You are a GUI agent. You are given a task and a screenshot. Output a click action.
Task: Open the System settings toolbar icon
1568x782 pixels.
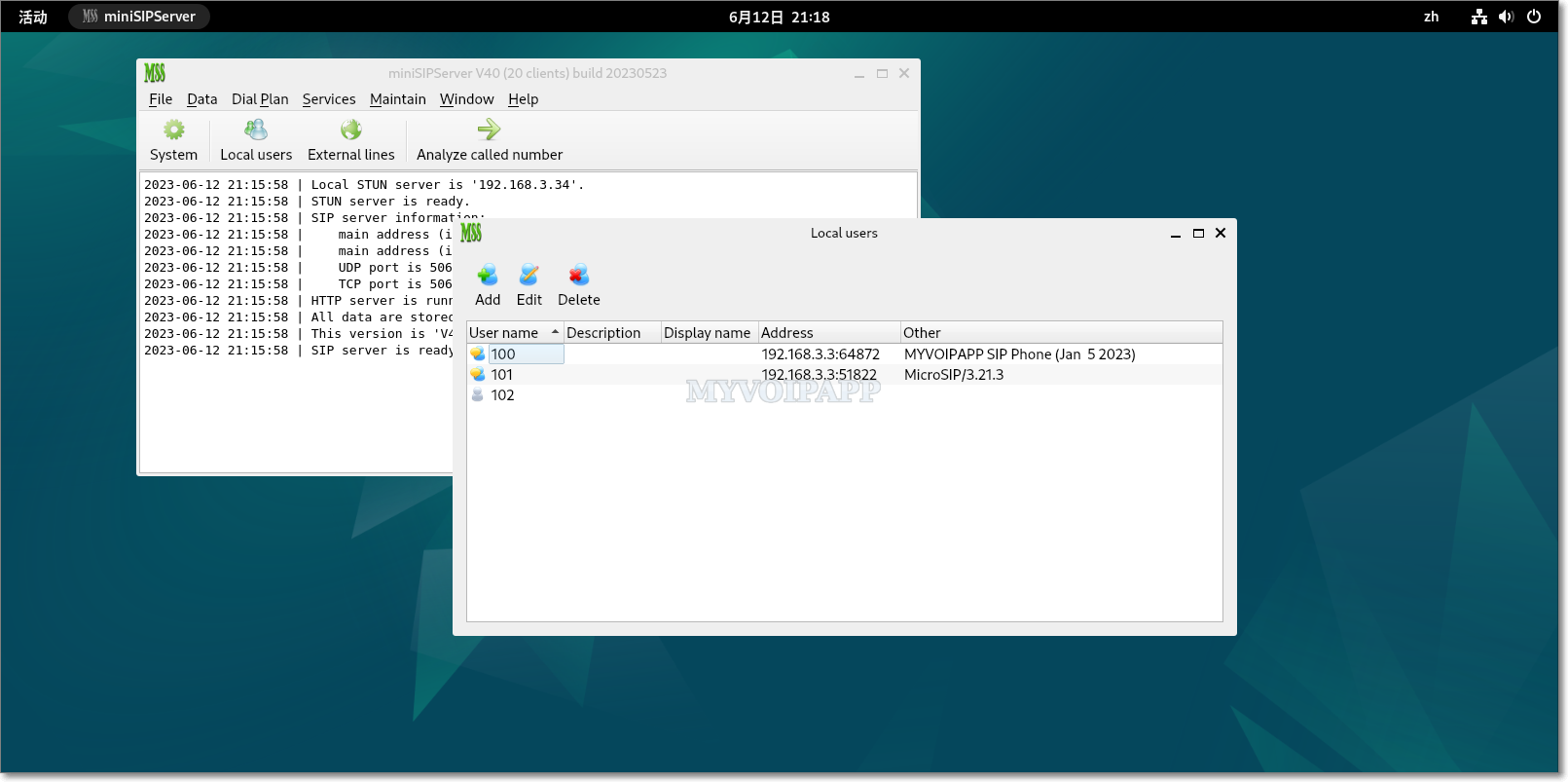pyautogui.click(x=173, y=140)
